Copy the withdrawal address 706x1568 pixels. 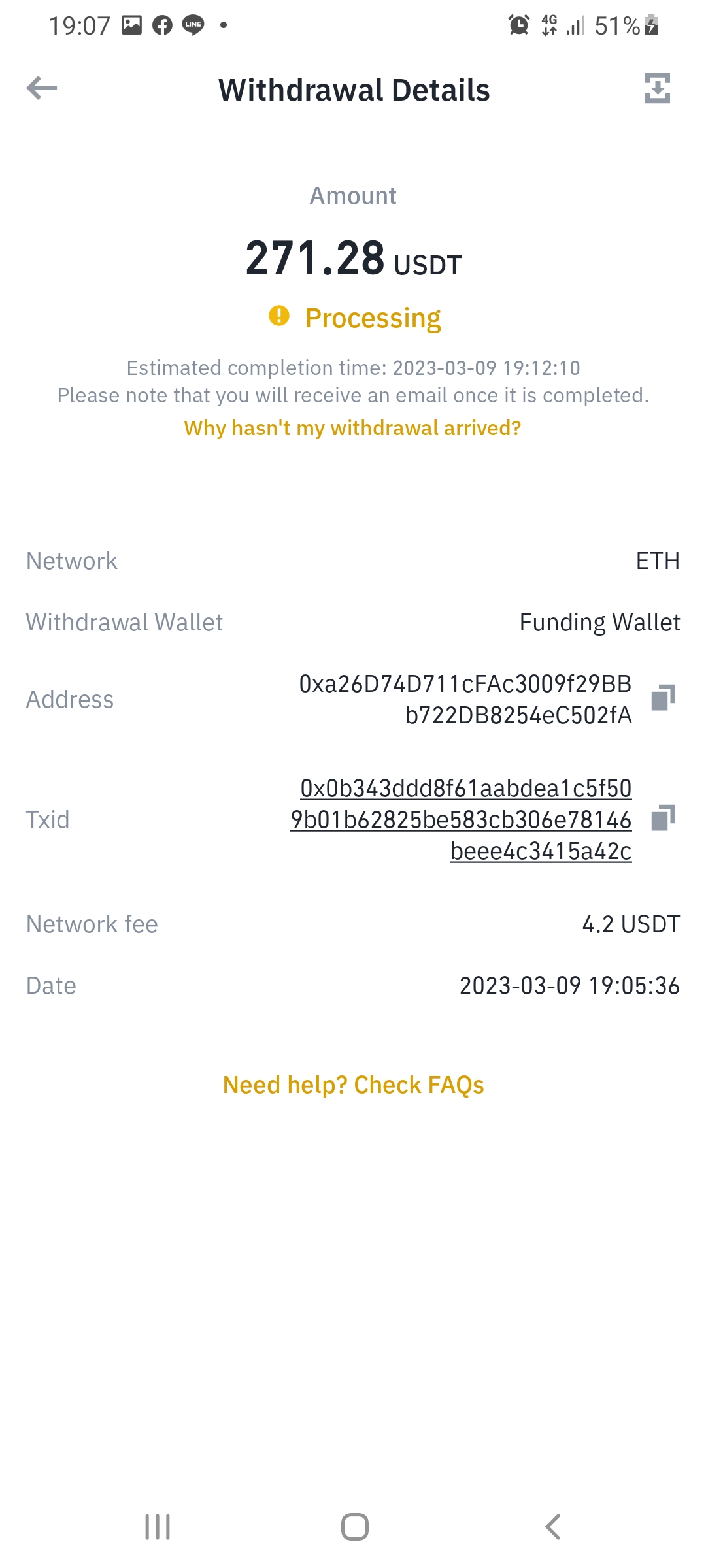point(663,698)
